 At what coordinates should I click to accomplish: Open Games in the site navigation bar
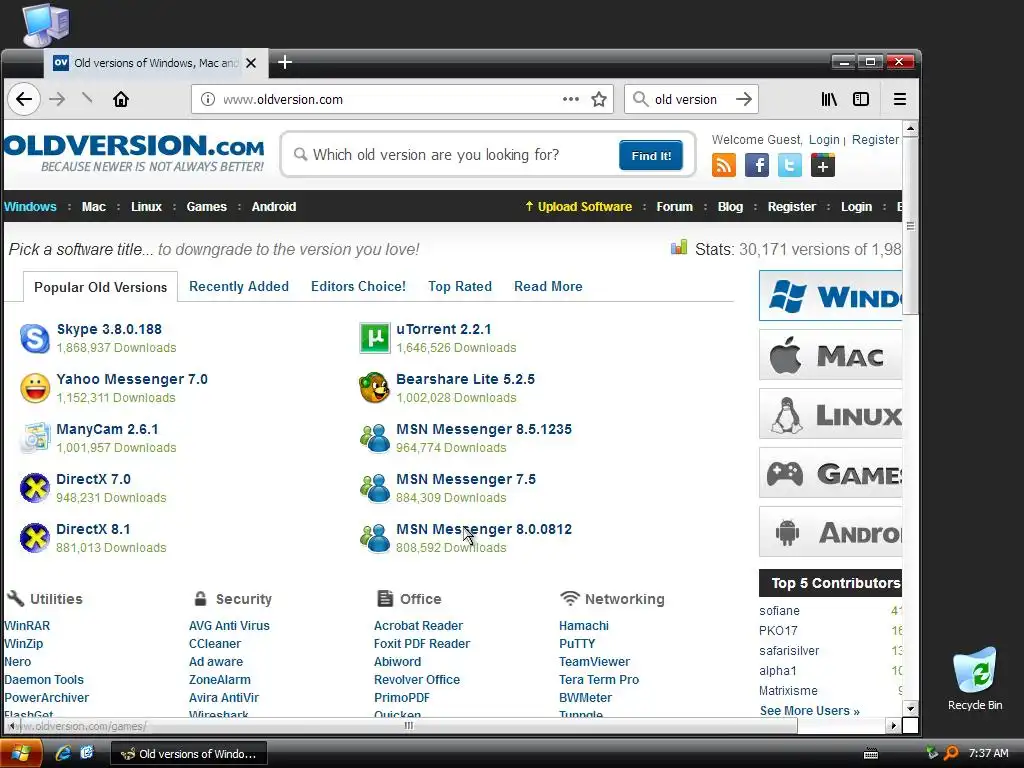coord(206,206)
